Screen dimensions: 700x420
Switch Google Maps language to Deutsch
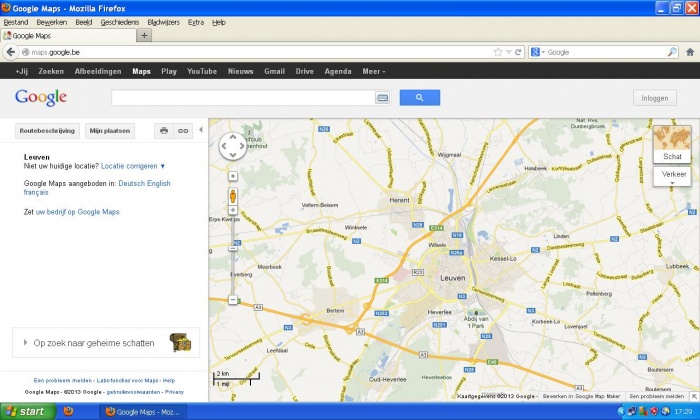click(x=132, y=183)
